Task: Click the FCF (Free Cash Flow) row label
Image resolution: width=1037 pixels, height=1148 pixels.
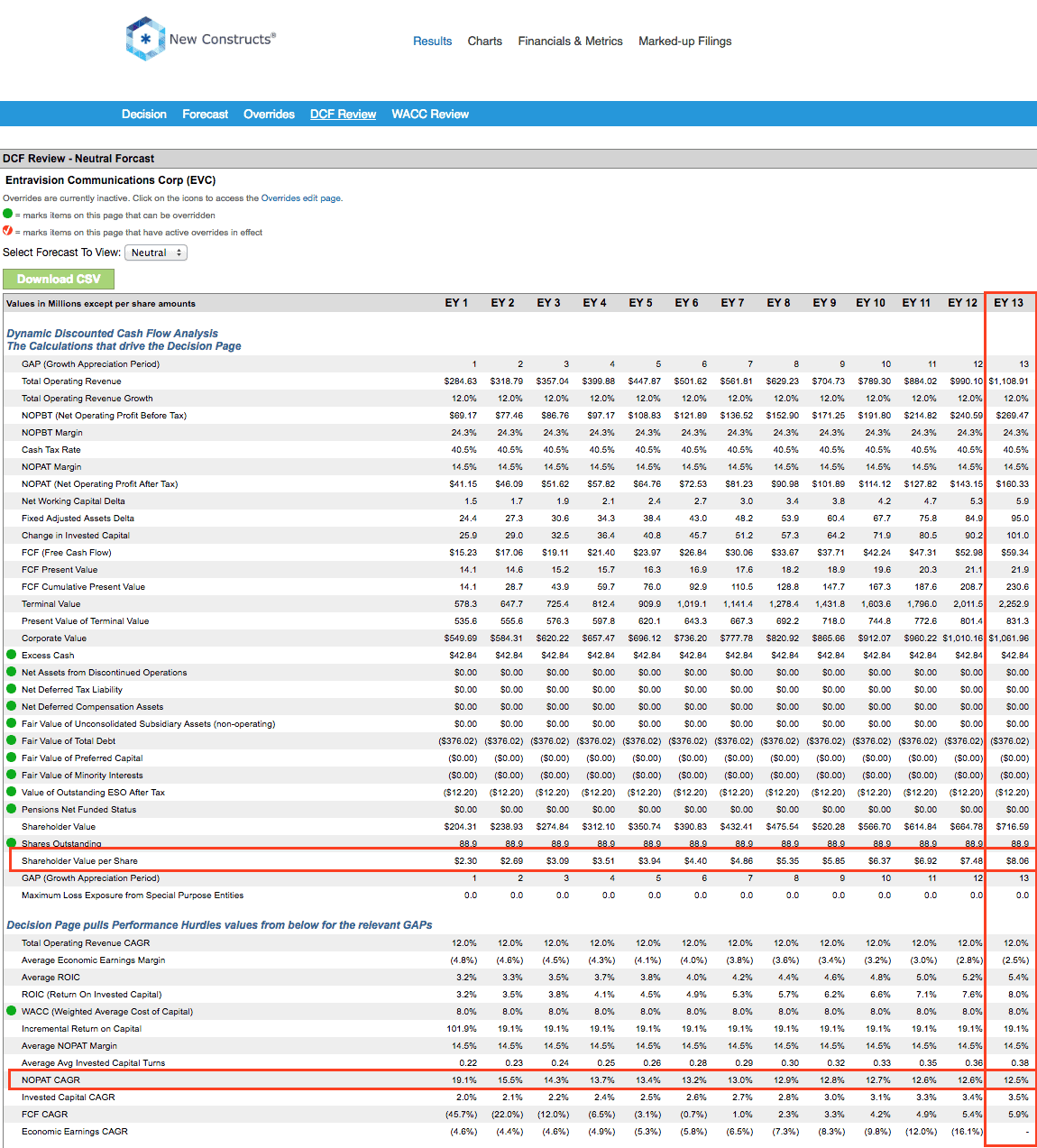Action: (67, 553)
